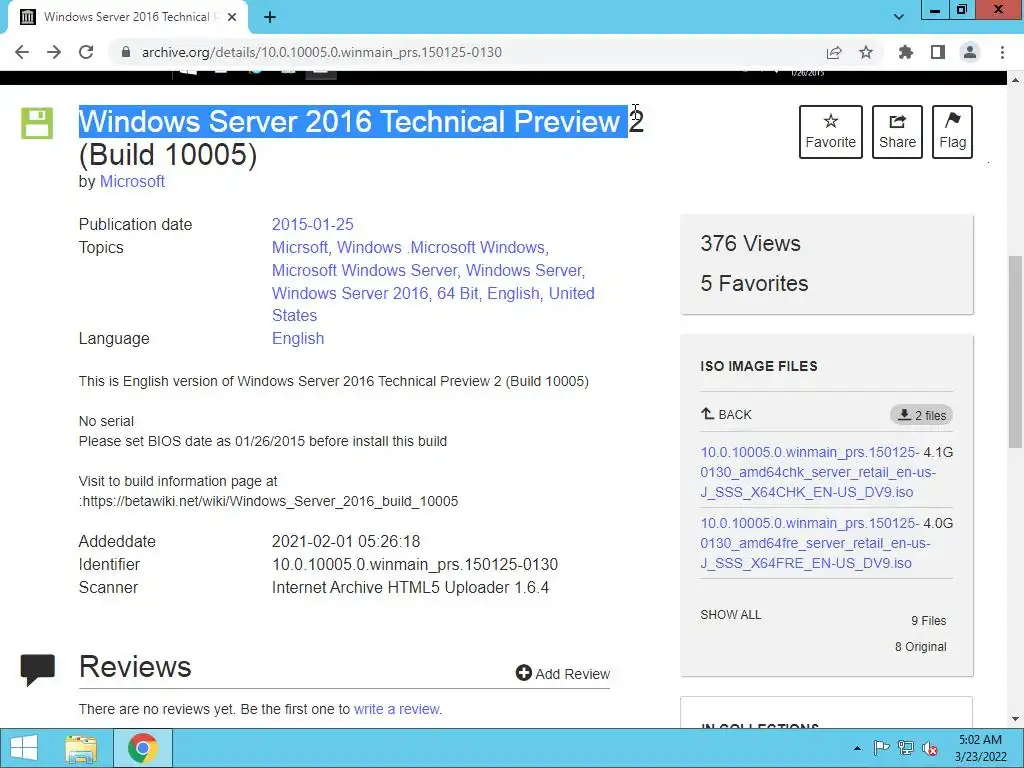Click SHOW ALL files
The height and width of the screenshot is (768, 1024).
click(731, 615)
